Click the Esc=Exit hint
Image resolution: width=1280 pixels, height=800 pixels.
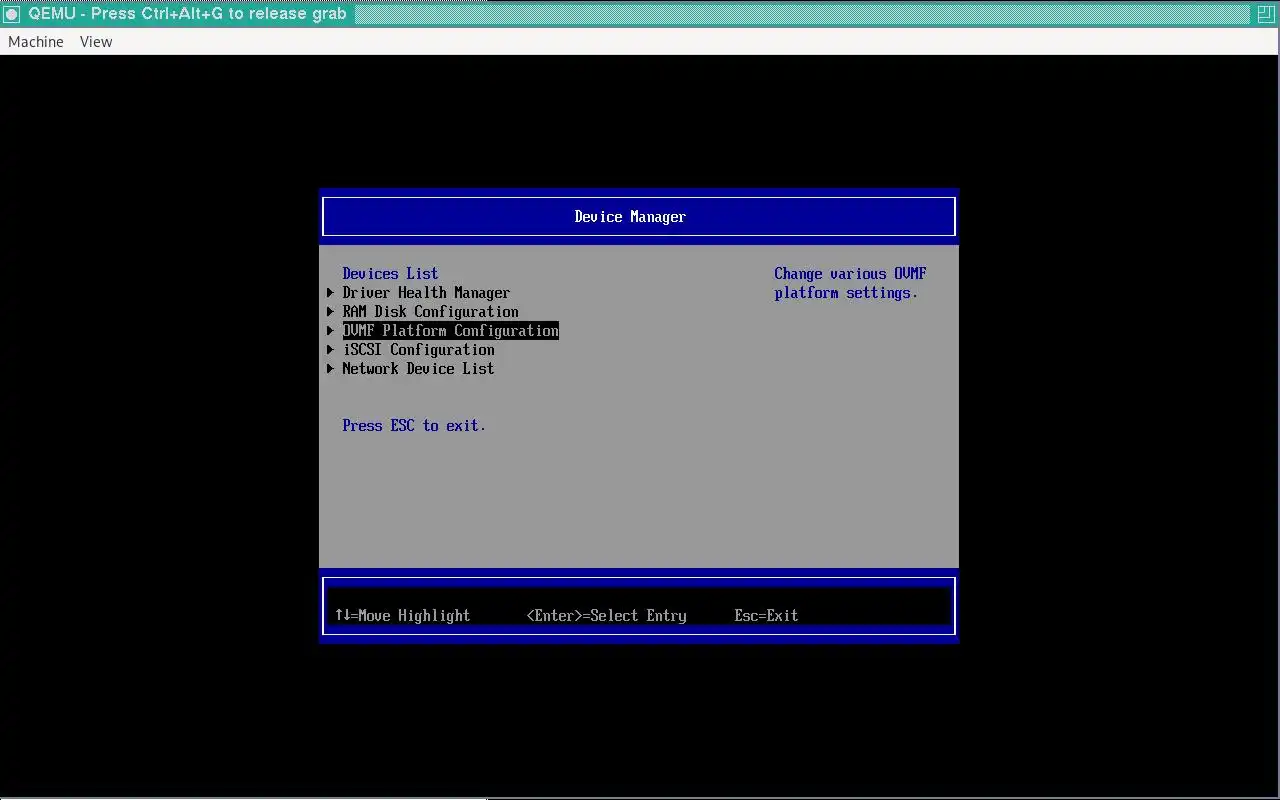click(766, 616)
